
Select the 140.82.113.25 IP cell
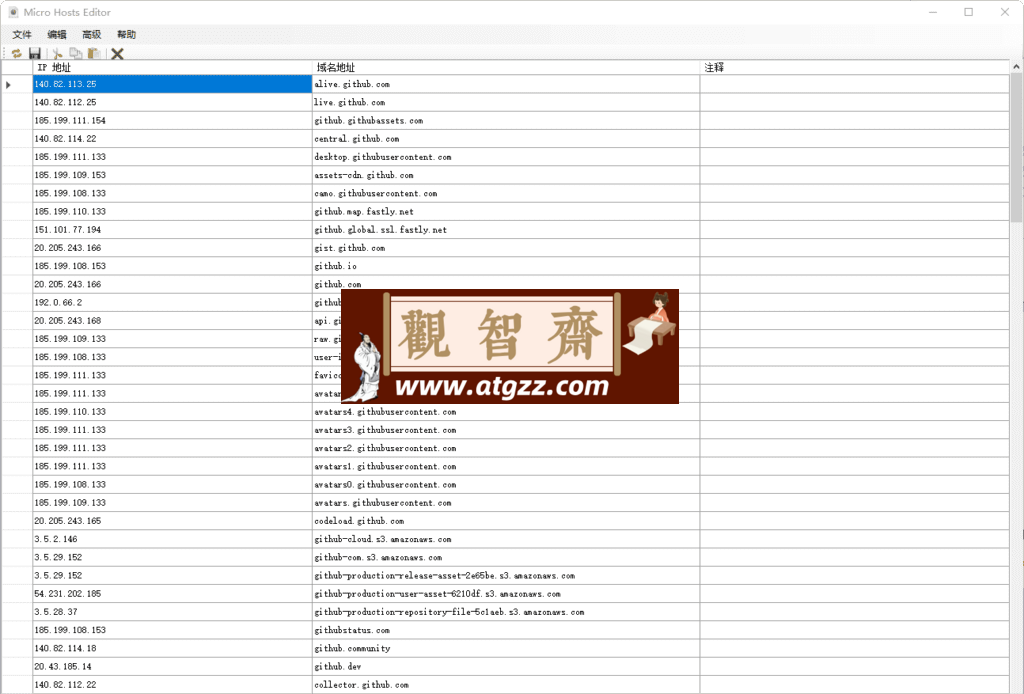172,84
